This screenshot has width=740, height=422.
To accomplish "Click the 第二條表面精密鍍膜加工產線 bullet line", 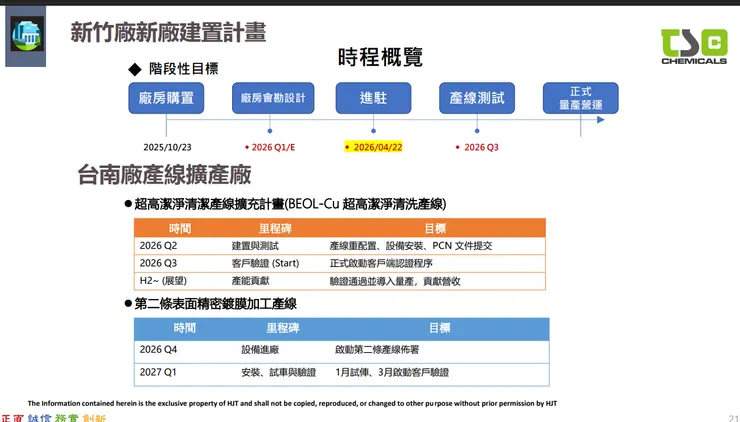I will pos(210,304).
